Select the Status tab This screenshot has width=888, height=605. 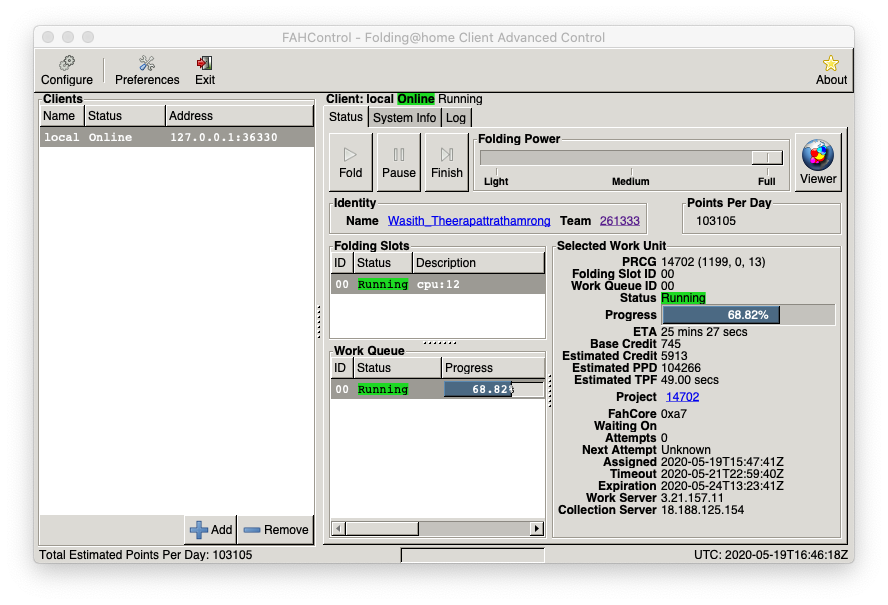[x=346, y=117]
